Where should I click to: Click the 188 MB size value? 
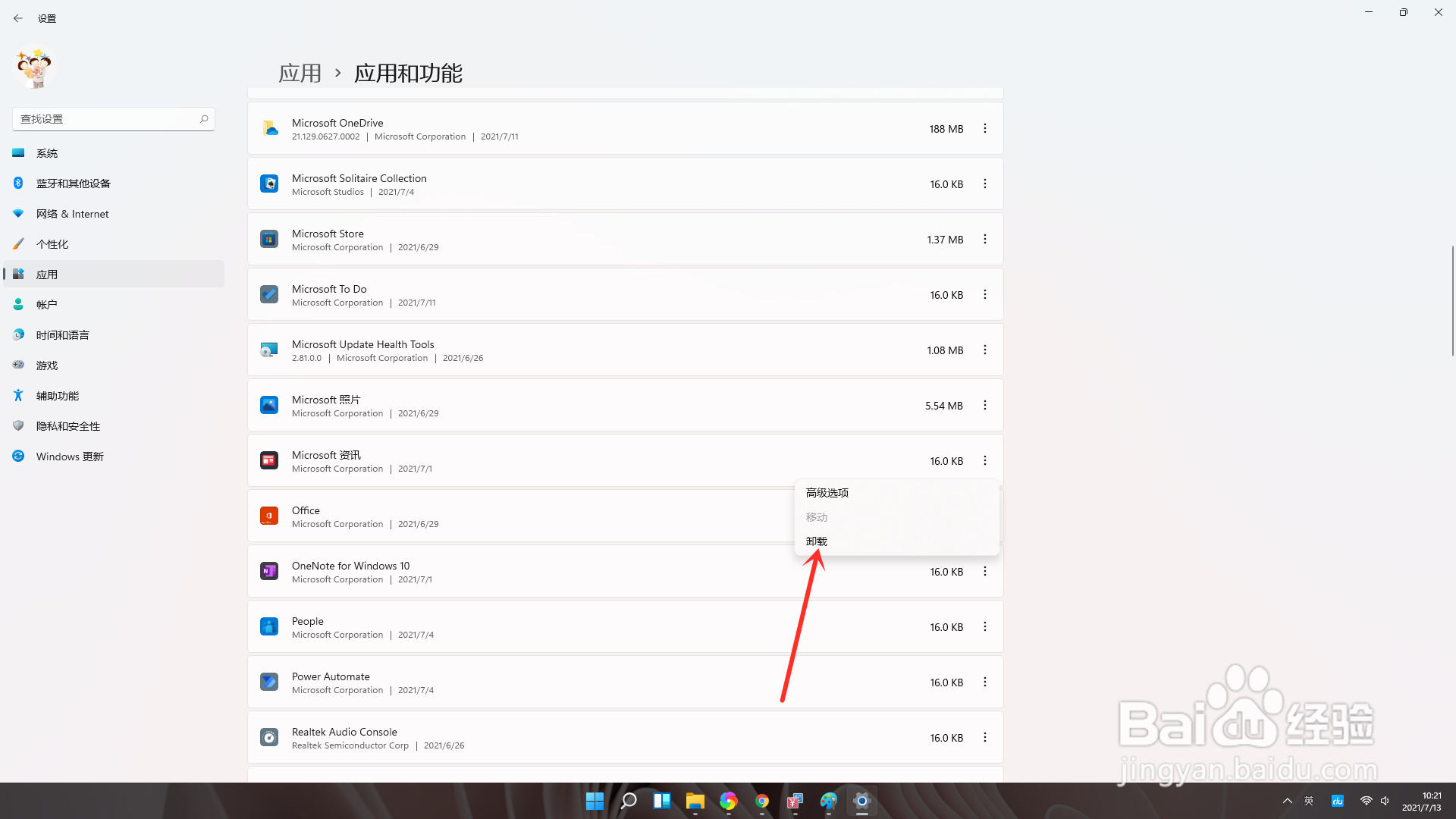pos(946,129)
